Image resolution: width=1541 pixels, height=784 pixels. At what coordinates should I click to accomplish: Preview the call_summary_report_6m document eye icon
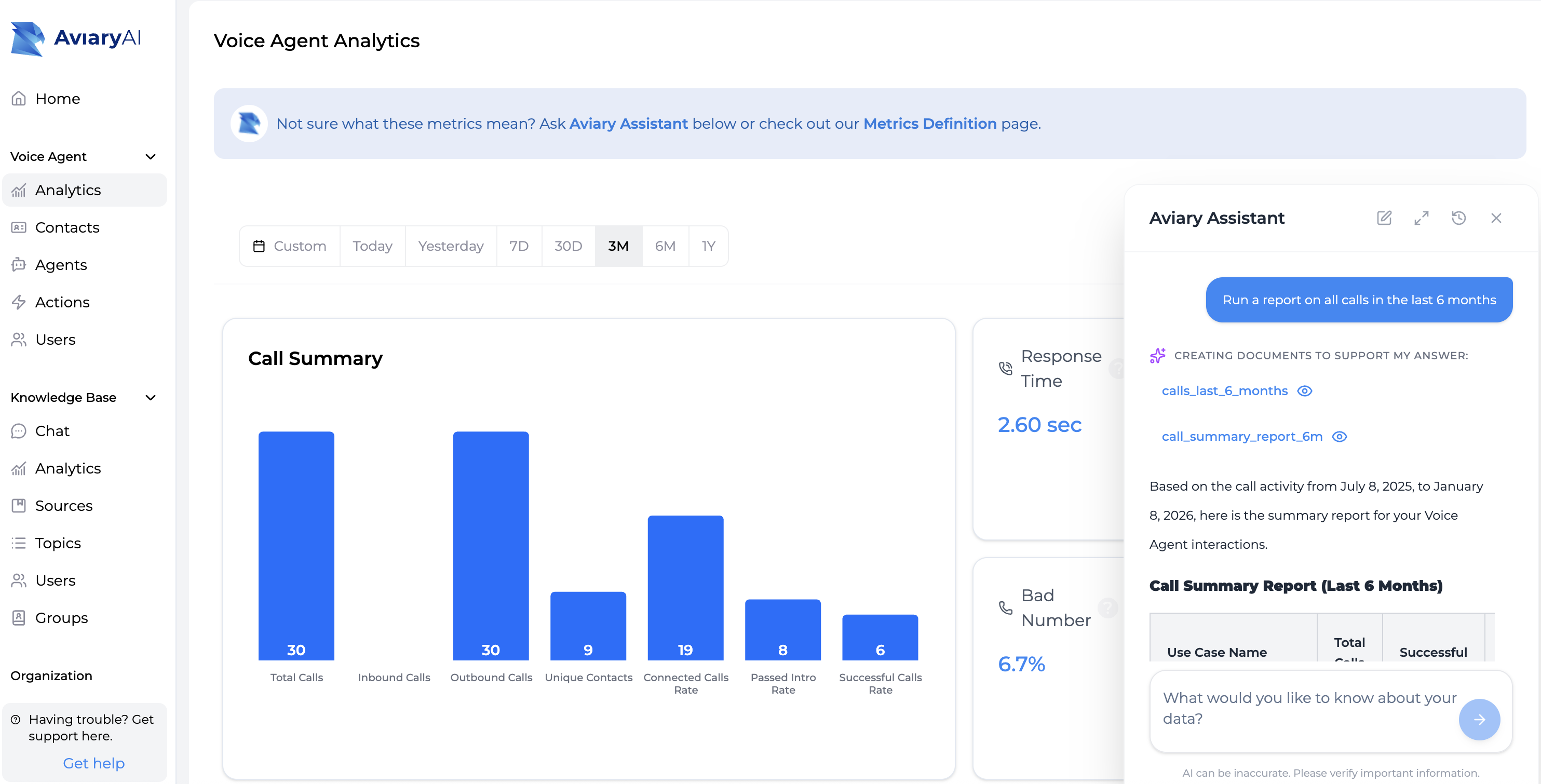(x=1339, y=437)
